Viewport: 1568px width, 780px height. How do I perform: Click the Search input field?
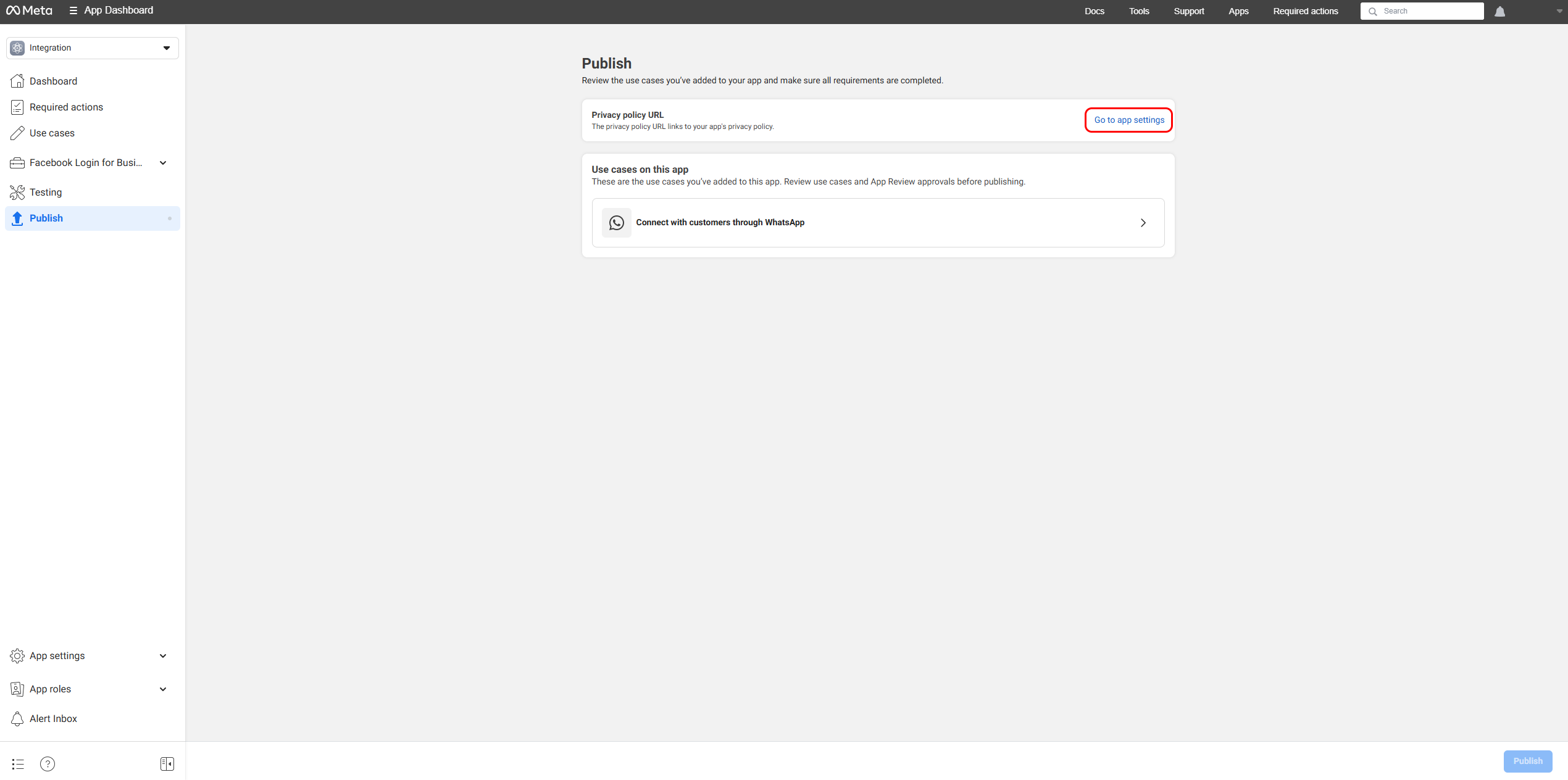tap(1422, 11)
